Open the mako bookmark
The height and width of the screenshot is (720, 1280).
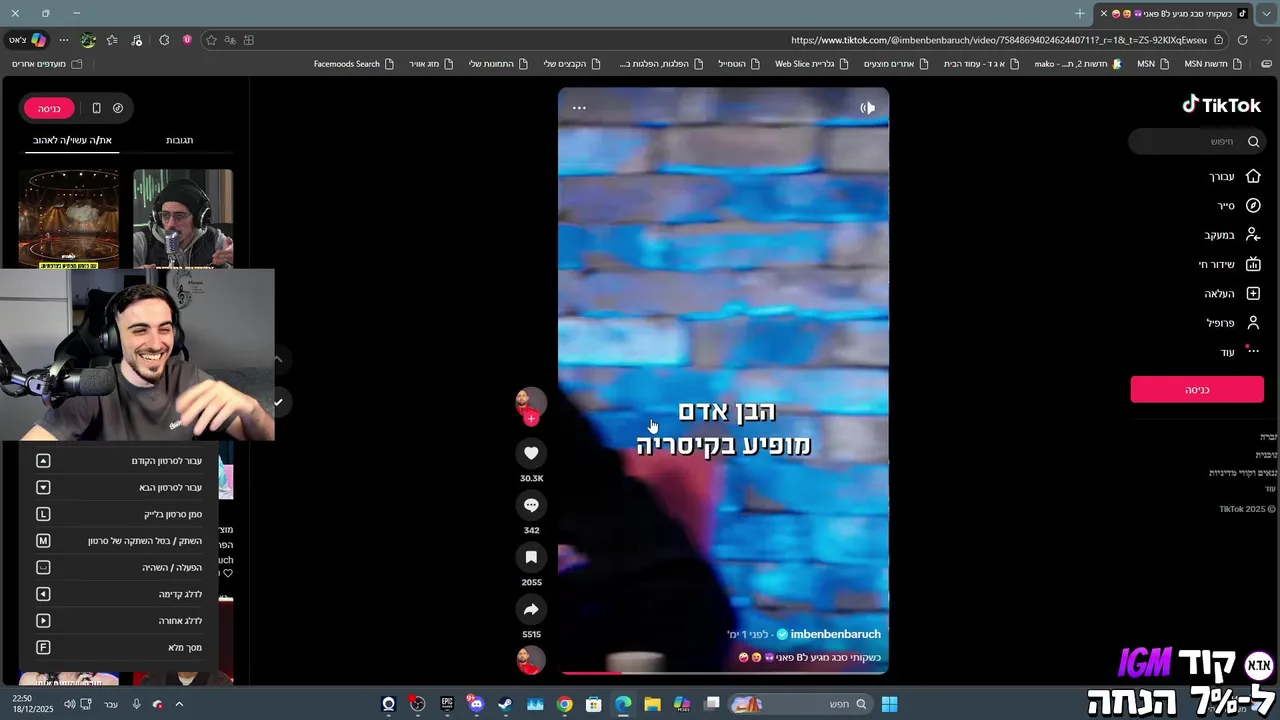tap(1079, 64)
